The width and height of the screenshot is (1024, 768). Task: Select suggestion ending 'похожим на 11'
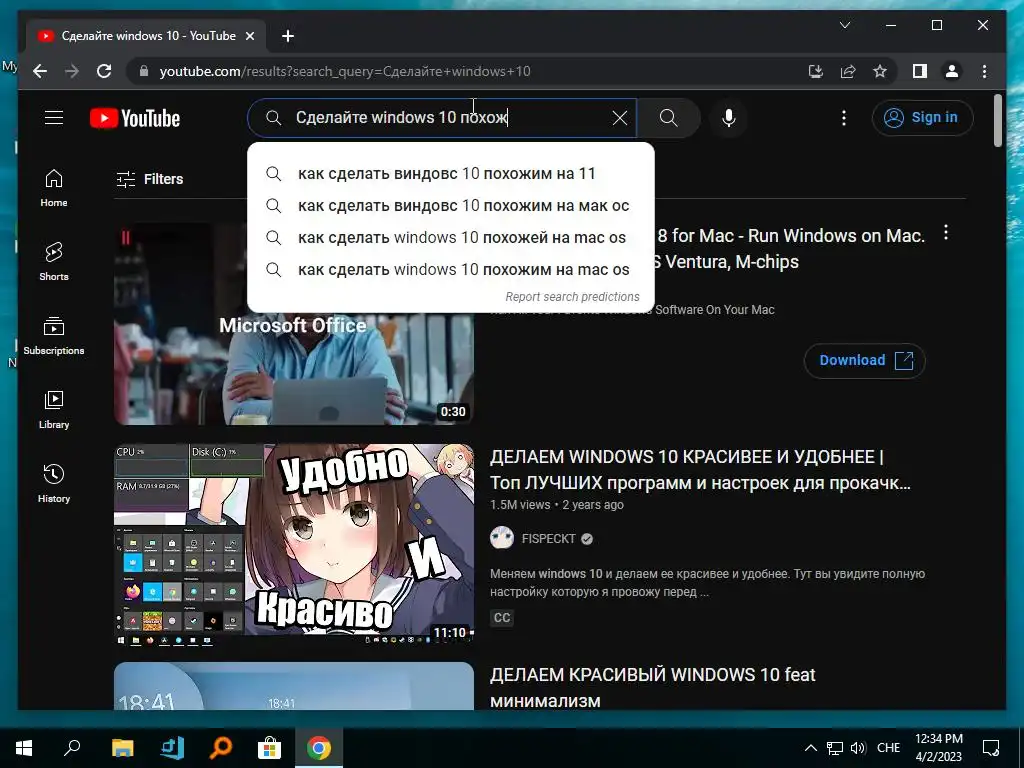pyautogui.click(x=451, y=174)
